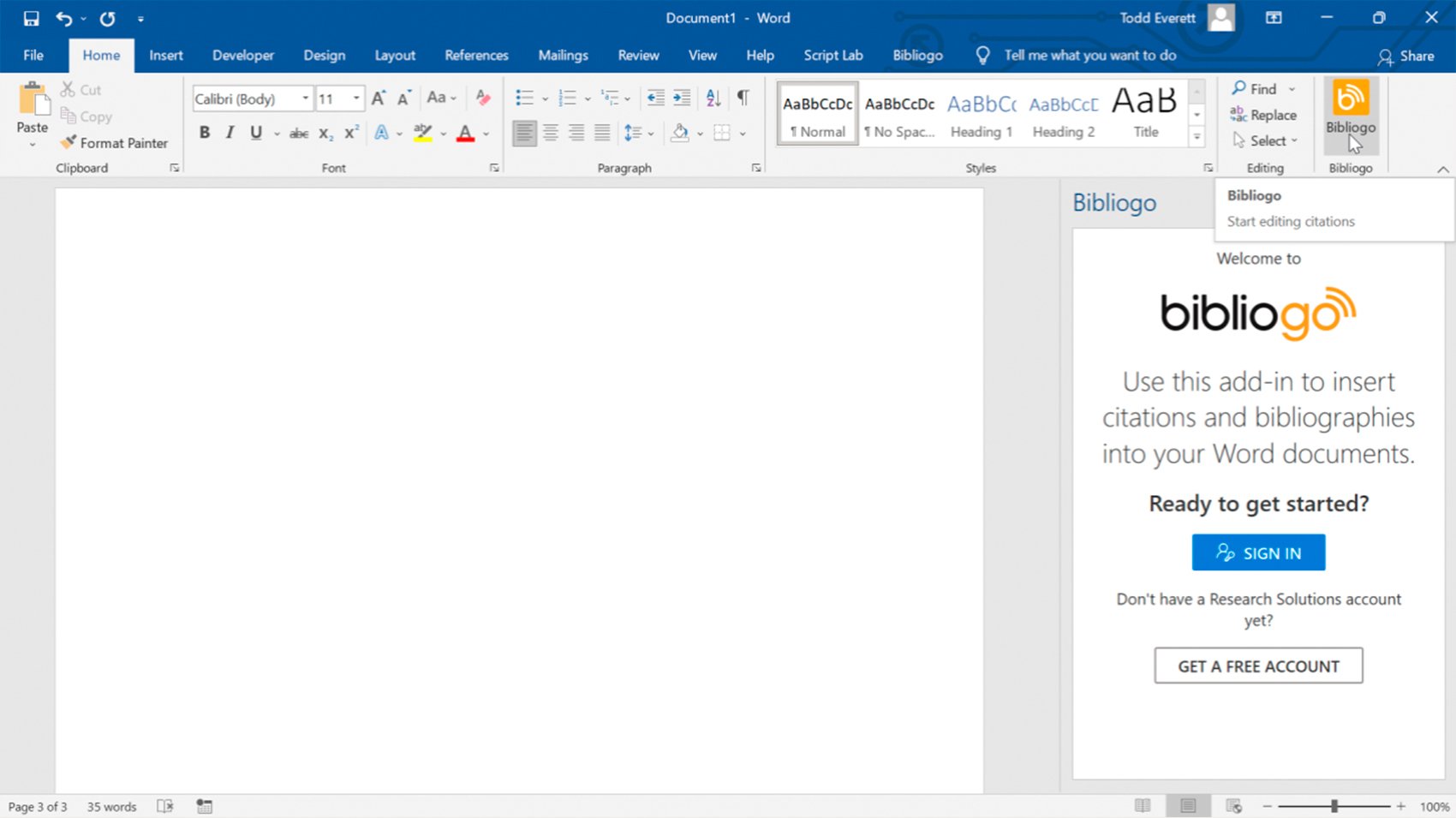The image size is (1456, 818).
Task: Click the Bibliogo ribbon button icon
Action: tap(1351, 98)
